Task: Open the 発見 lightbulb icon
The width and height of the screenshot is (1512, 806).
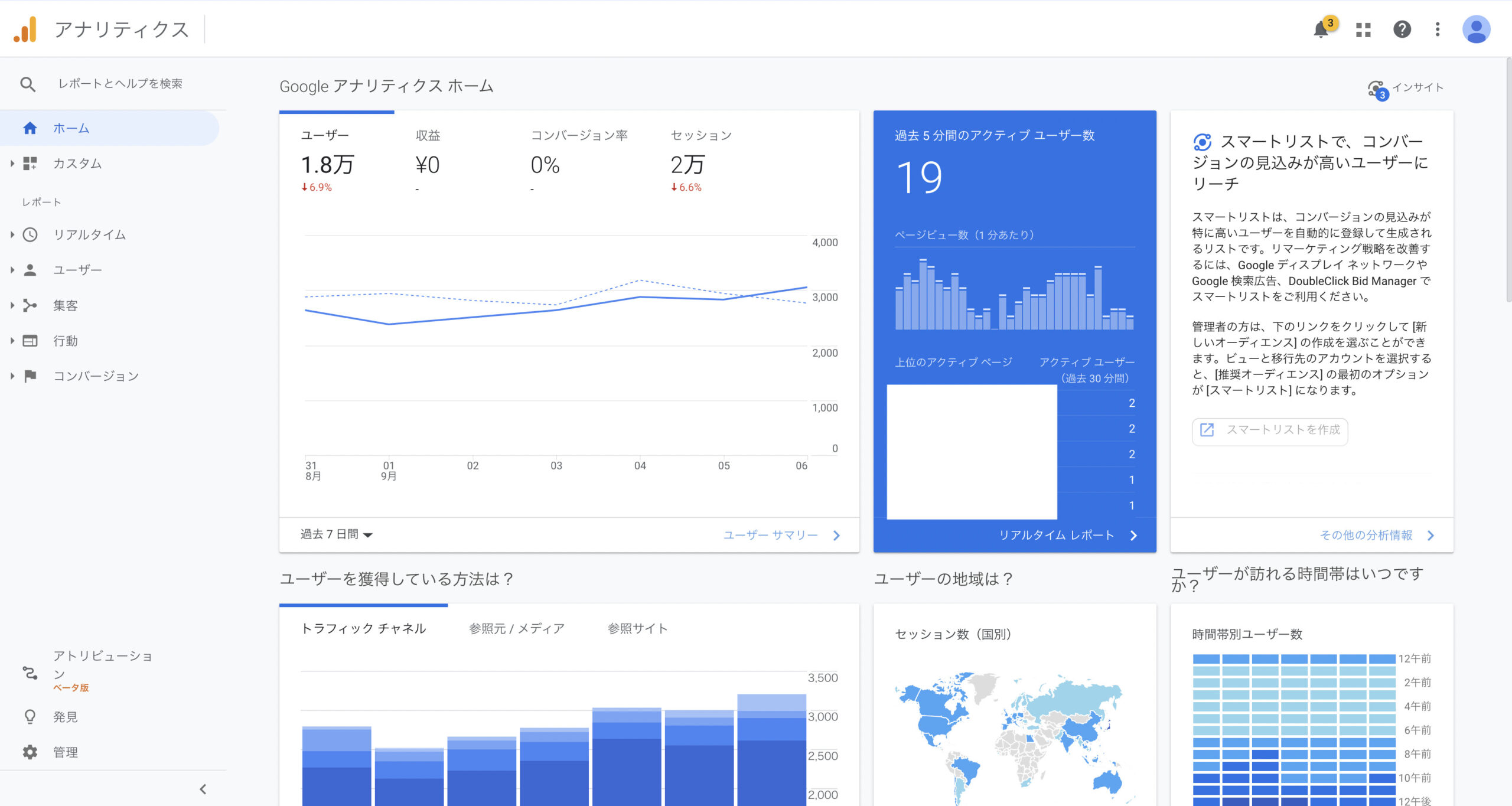Action: (30, 717)
